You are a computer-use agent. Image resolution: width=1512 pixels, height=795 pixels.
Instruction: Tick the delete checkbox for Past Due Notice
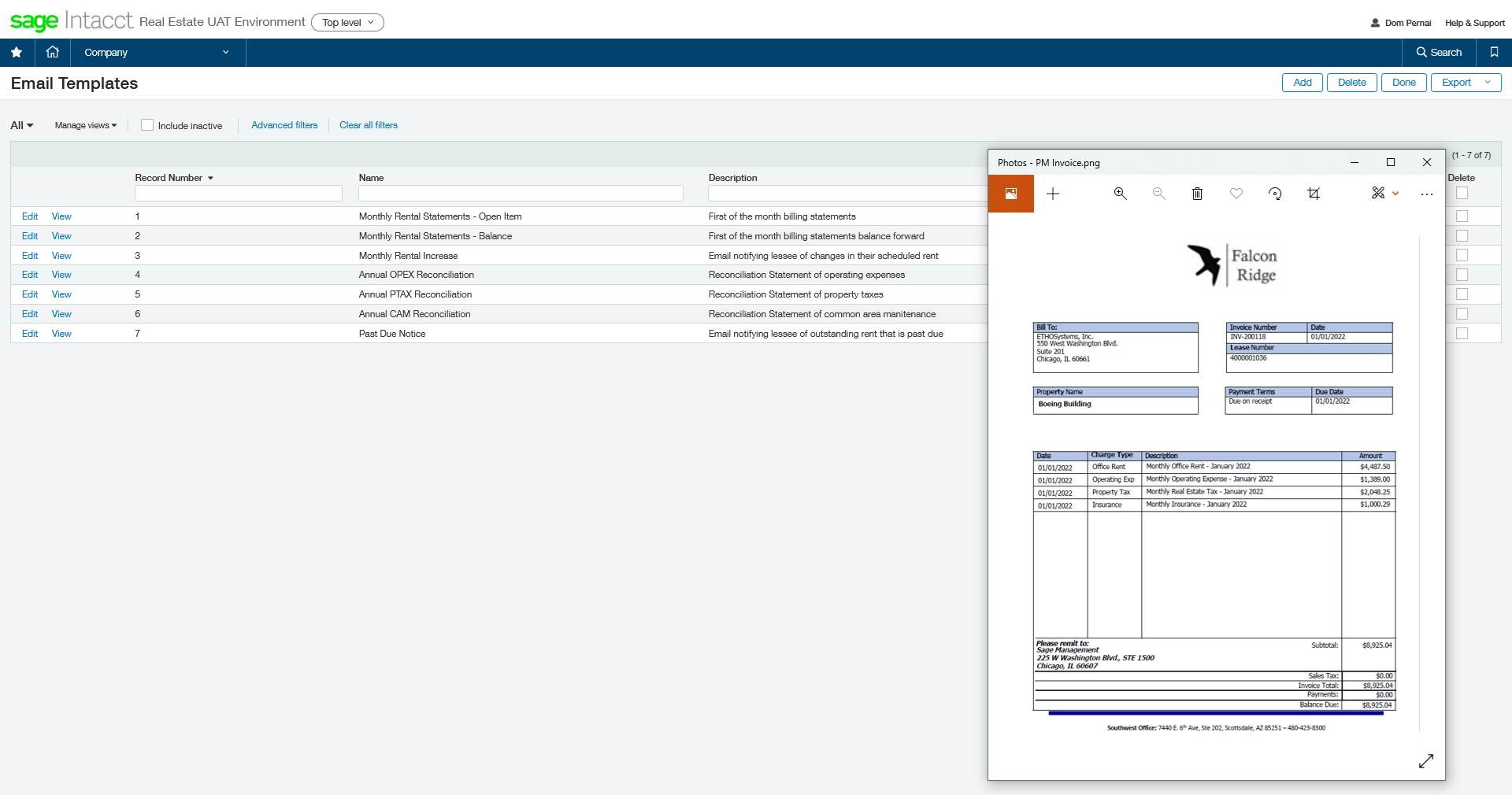[1462, 334]
